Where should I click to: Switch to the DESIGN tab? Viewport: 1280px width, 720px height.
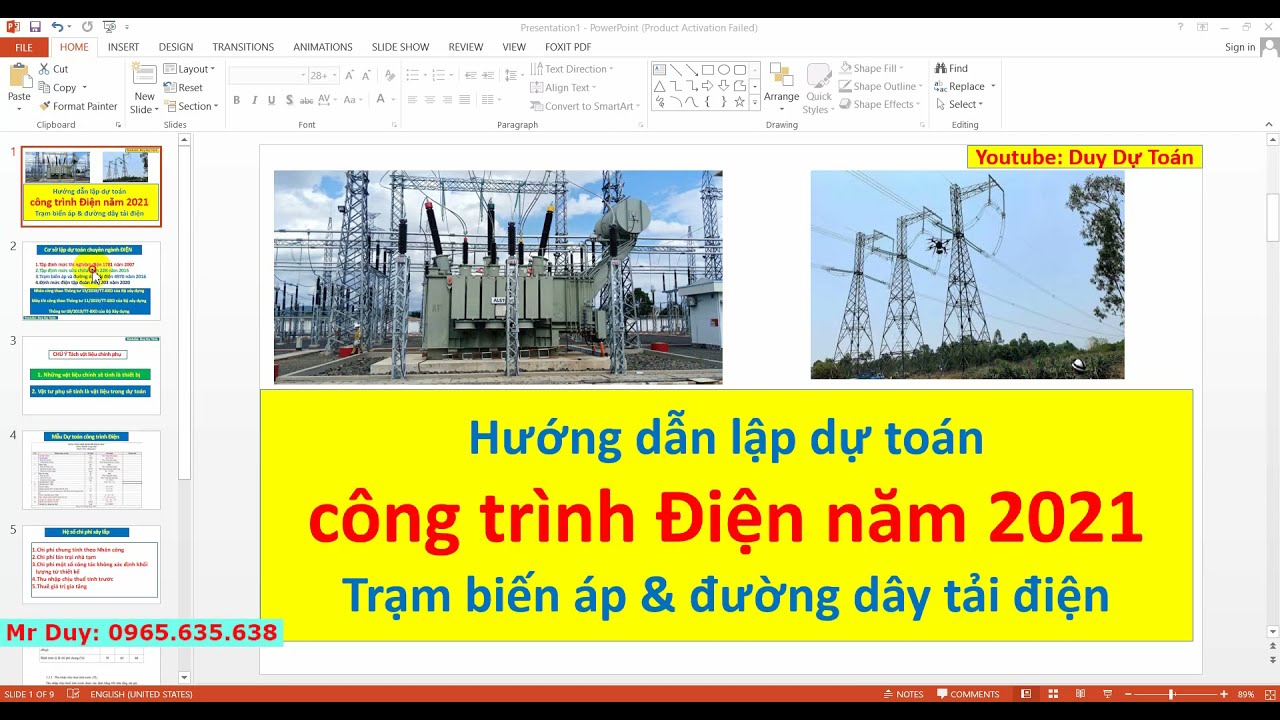(x=175, y=47)
